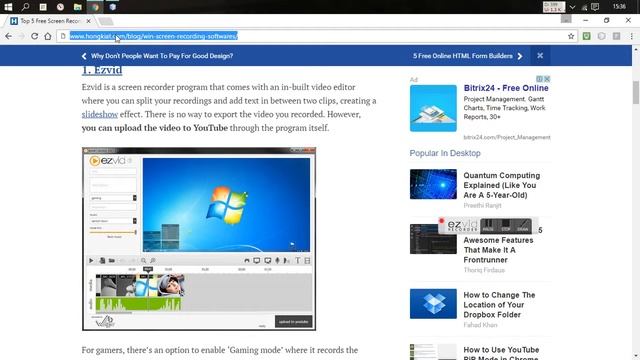Go back to the previous page
The height and width of the screenshot is (360, 640).
point(9,36)
